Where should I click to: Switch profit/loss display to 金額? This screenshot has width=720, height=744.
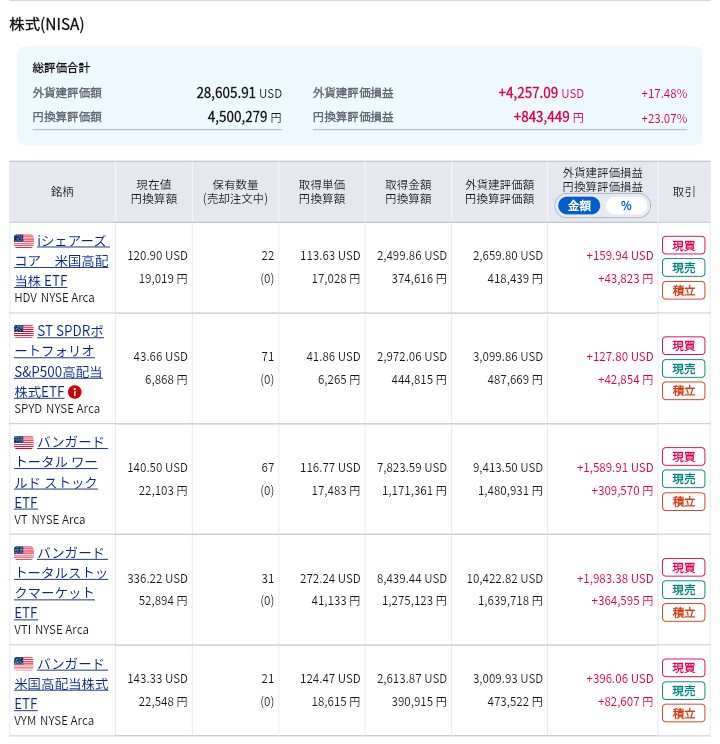[x=580, y=206]
